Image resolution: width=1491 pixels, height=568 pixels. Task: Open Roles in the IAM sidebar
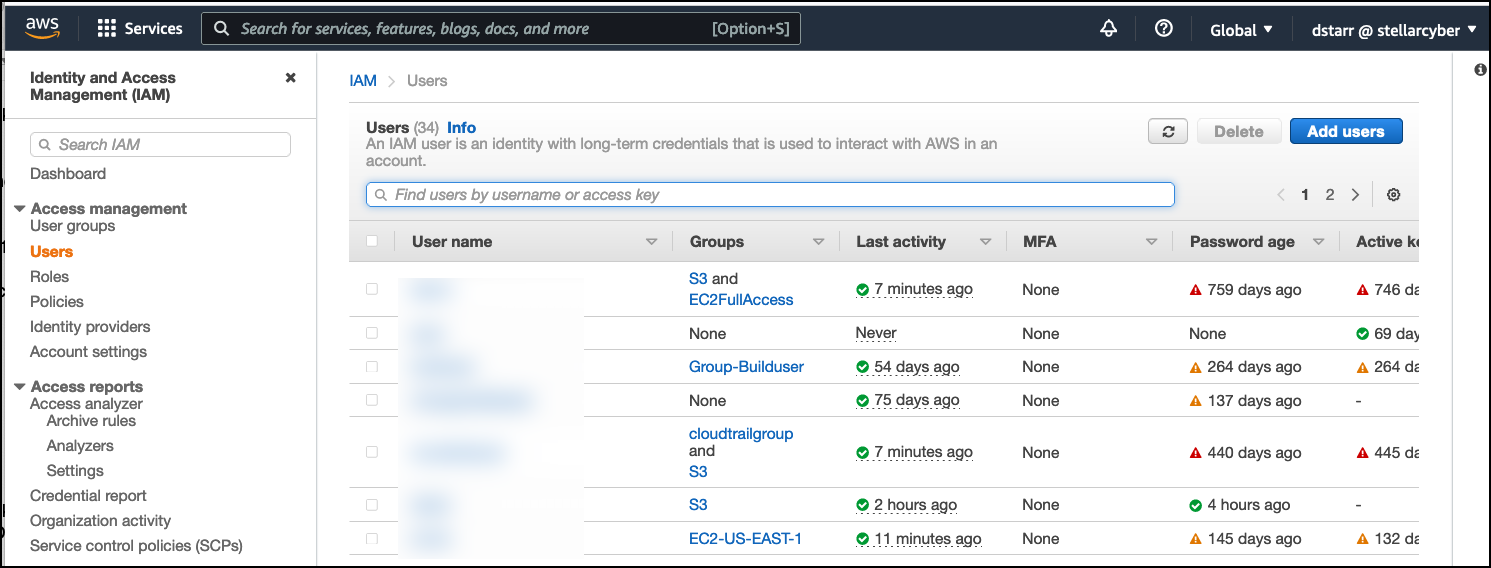pyautogui.click(x=49, y=277)
